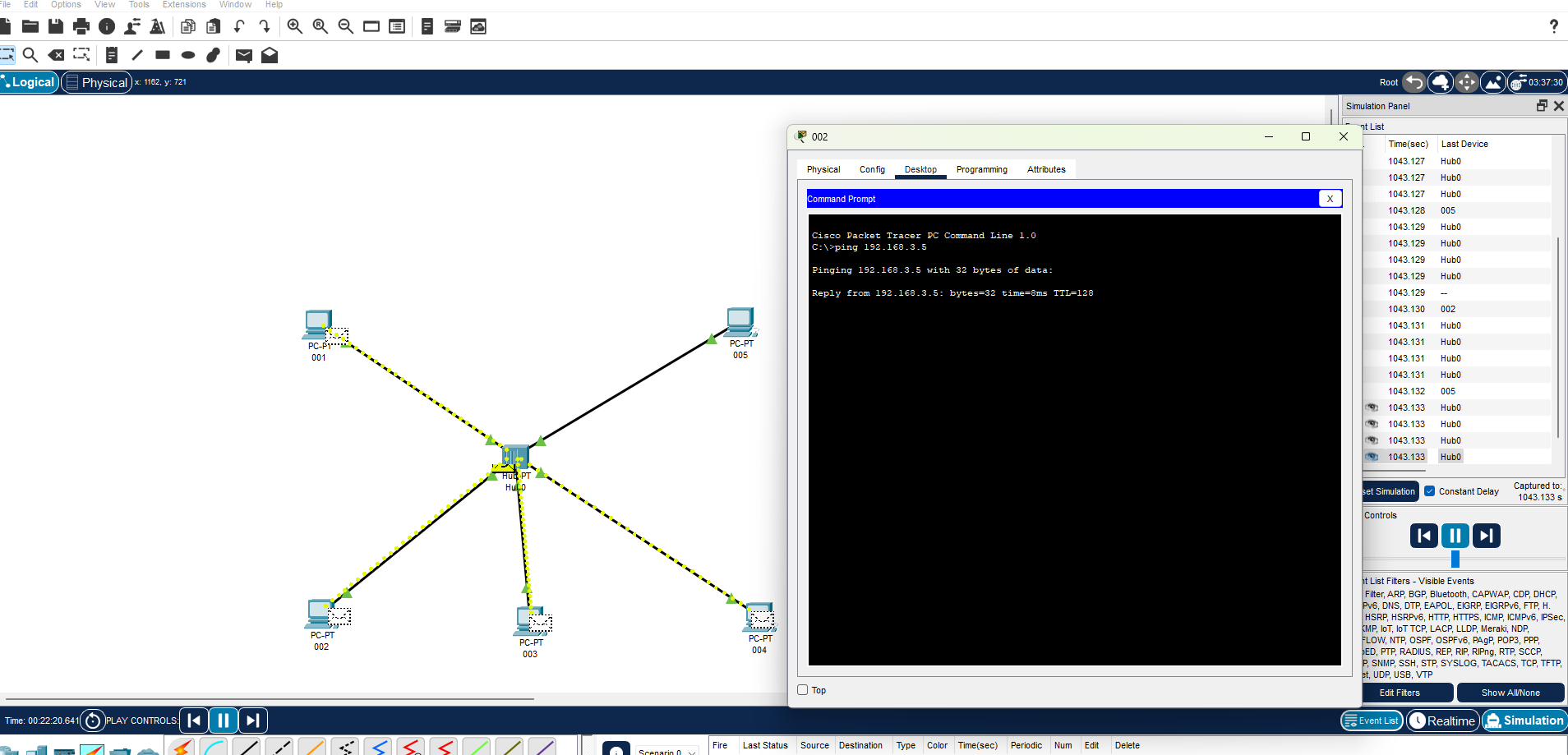
Task: Click the Show All/None button
Action: (x=1510, y=693)
